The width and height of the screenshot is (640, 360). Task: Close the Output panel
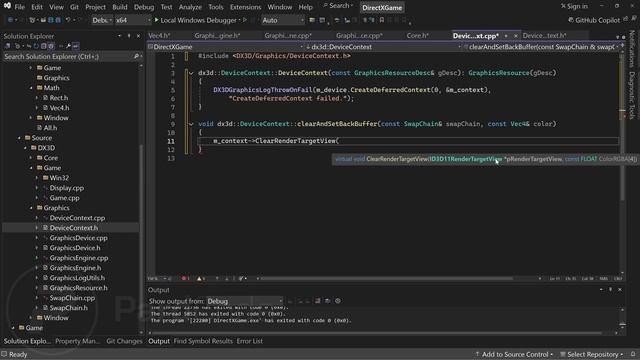[620, 289]
